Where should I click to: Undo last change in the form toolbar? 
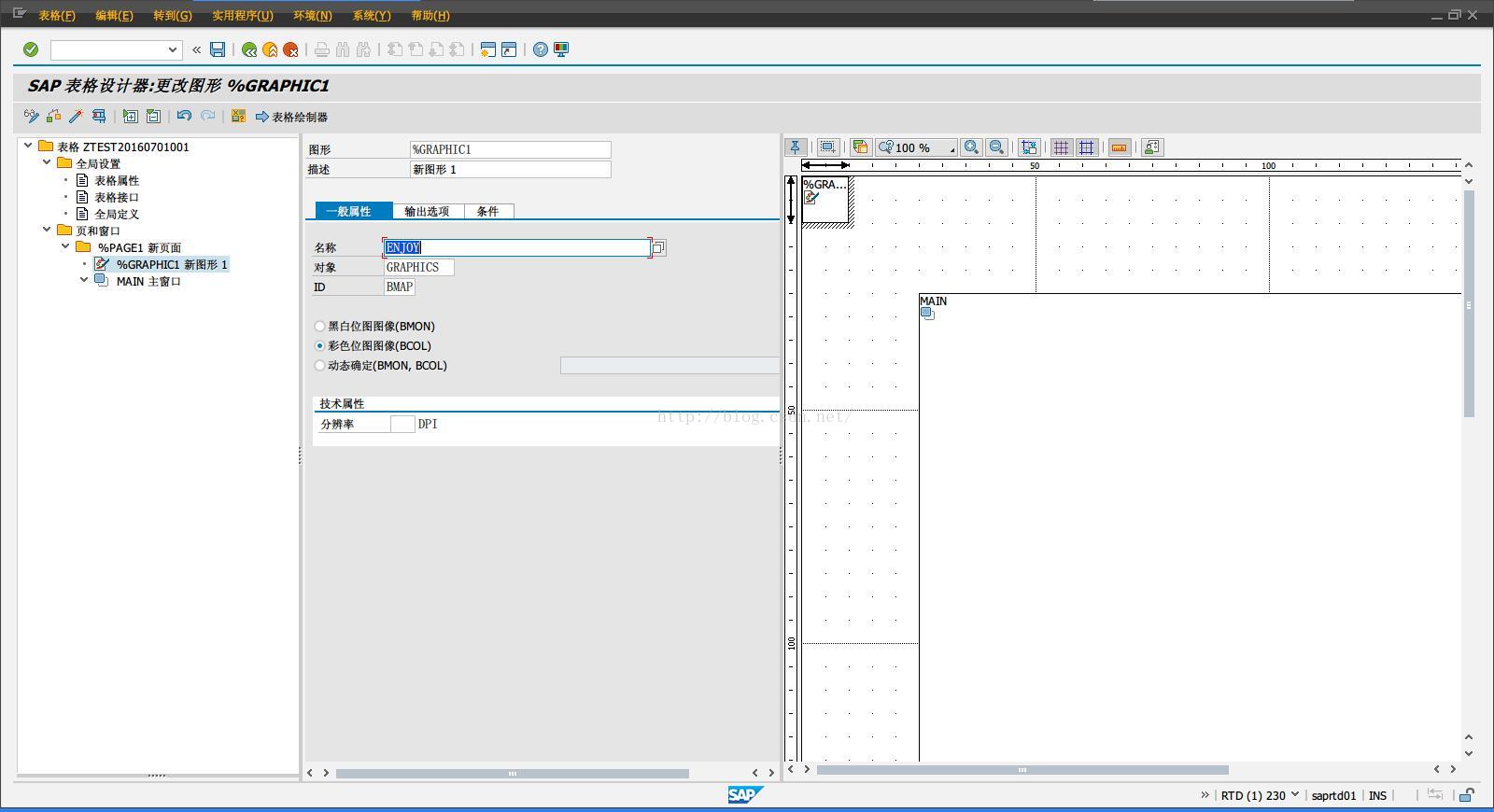(x=184, y=117)
